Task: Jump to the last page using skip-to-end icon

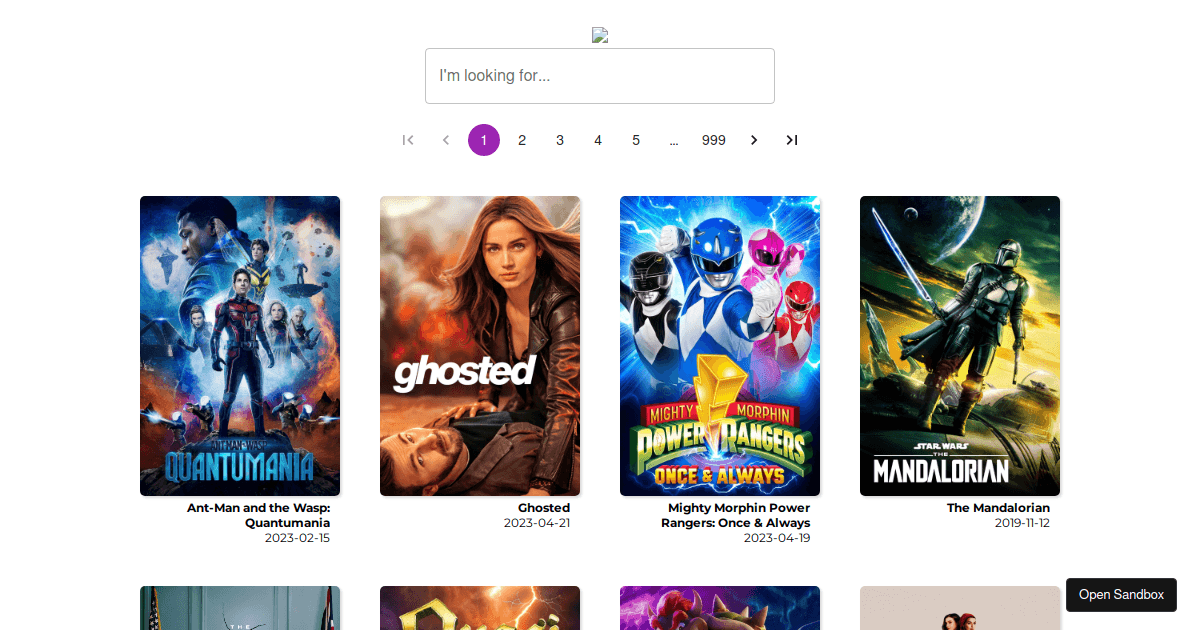Action: pyautogui.click(x=791, y=140)
